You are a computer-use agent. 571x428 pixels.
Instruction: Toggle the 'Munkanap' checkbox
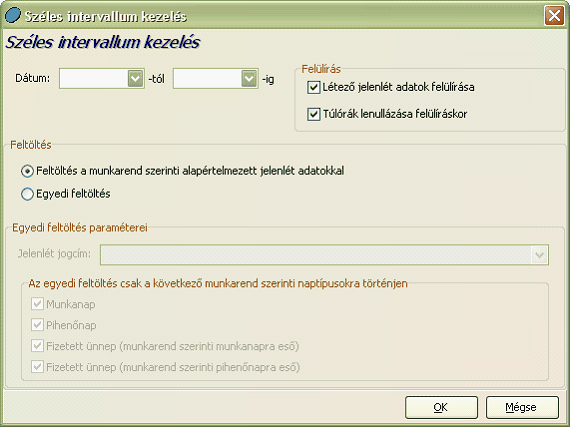pos(38,304)
